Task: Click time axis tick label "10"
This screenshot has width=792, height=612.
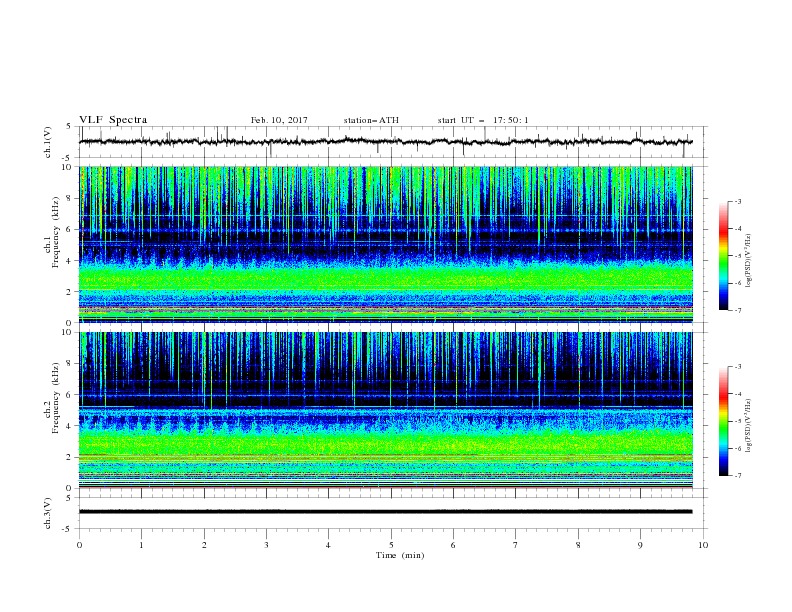Action: pyautogui.click(x=703, y=545)
